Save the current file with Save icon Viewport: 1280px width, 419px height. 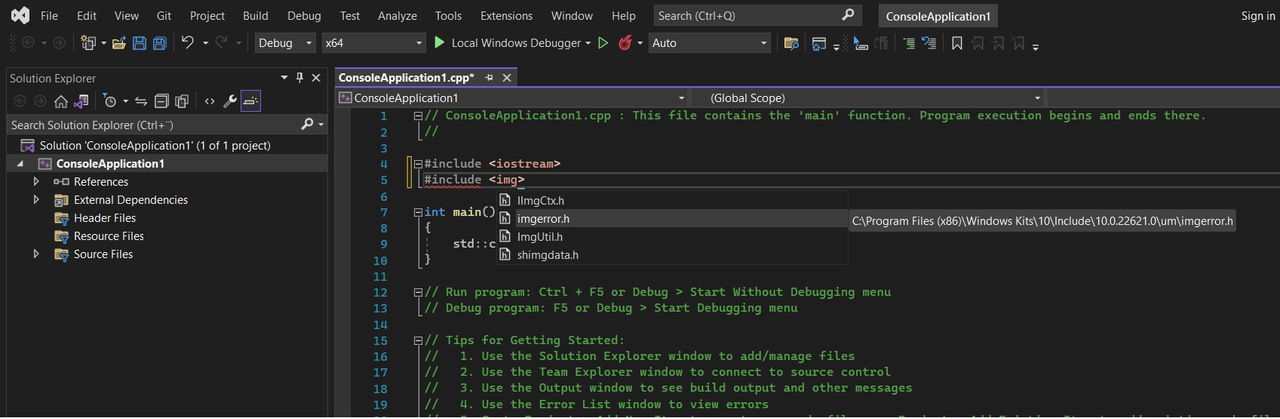pos(138,43)
